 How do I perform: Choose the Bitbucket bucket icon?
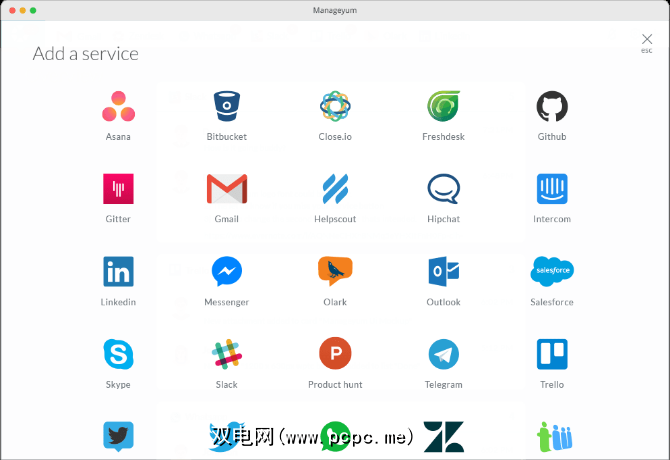[226, 106]
